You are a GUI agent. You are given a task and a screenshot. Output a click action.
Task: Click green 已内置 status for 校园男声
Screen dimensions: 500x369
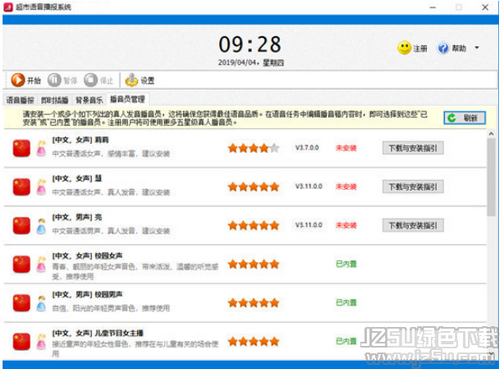click(x=346, y=303)
